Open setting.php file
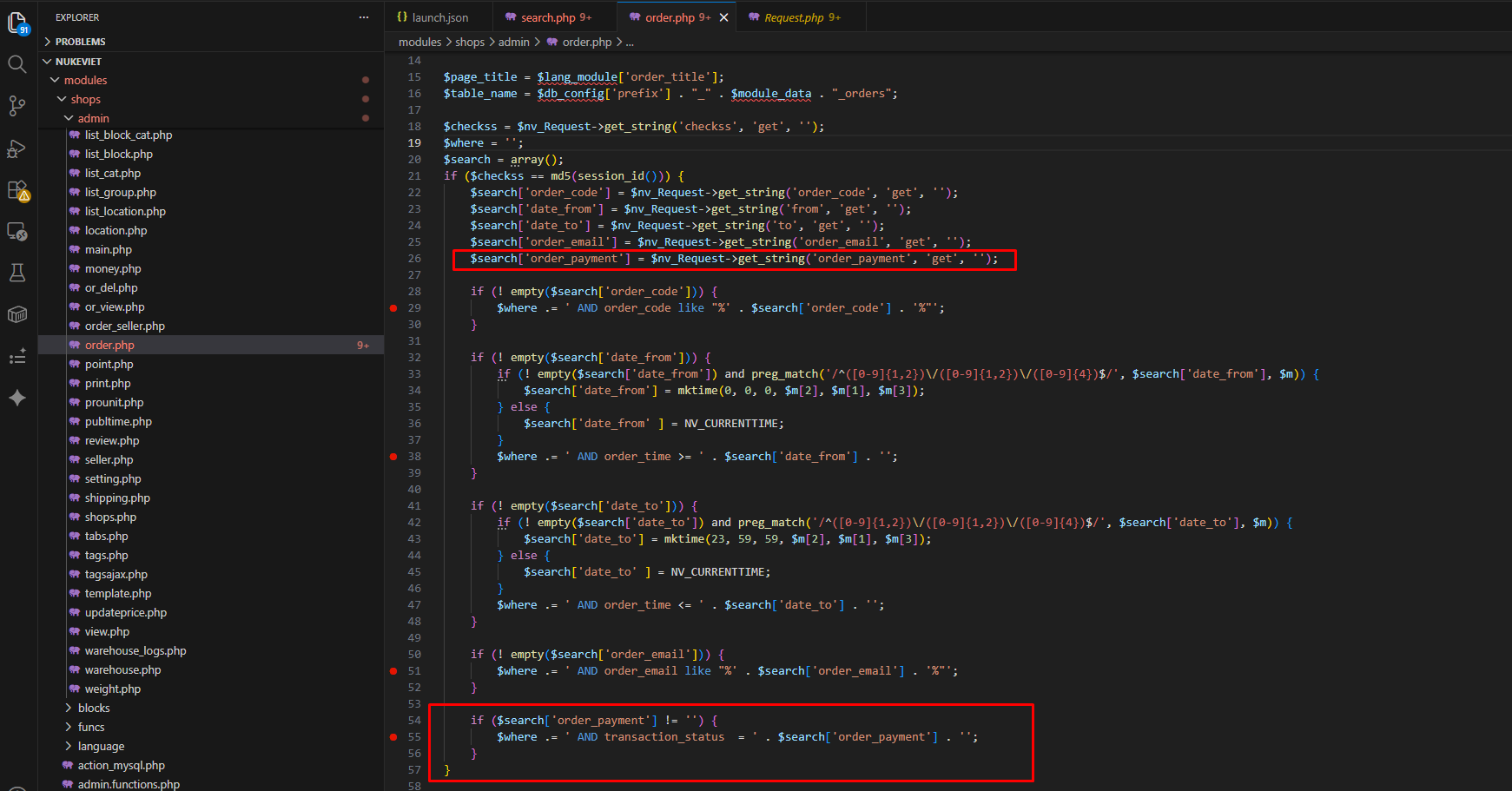The width and height of the screenshot is (1512, 791). pos(113,479)
